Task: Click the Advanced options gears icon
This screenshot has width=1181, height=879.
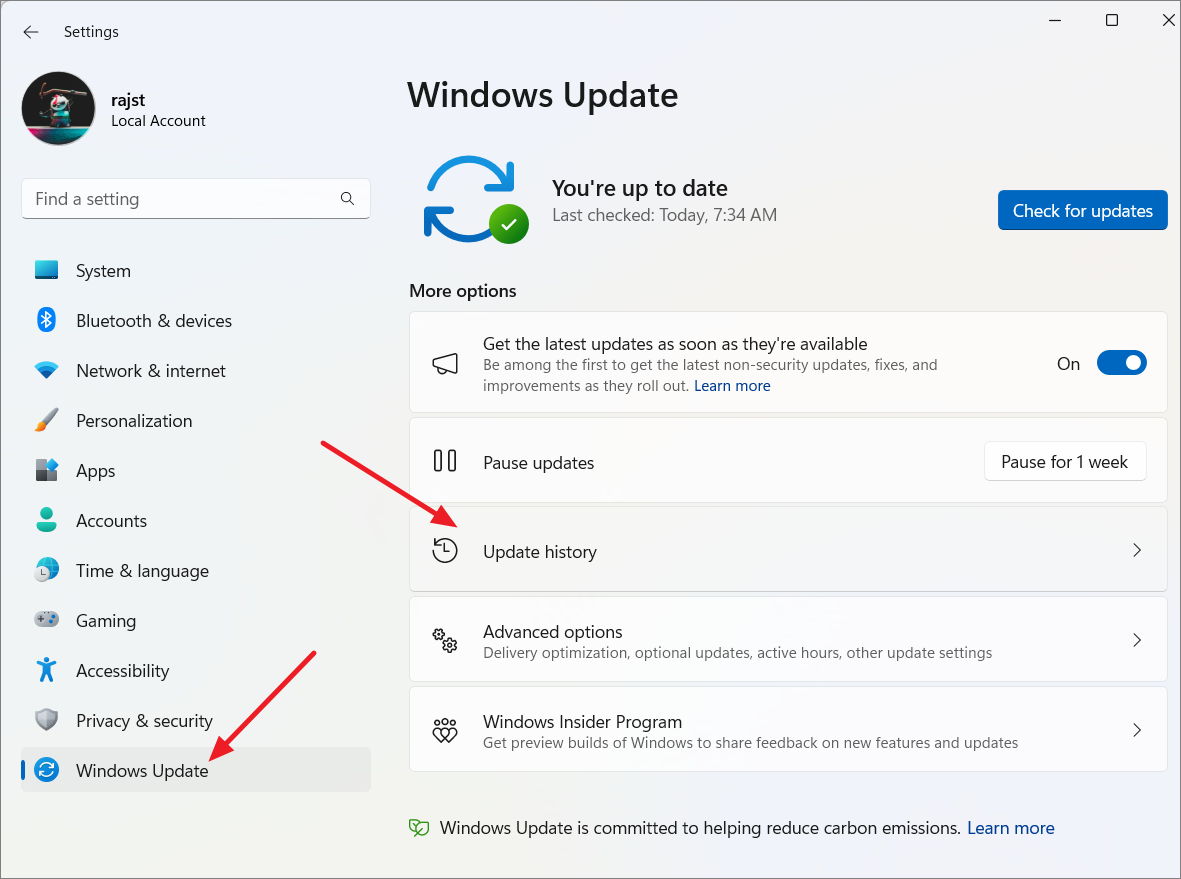Action: click(x=444, y=640)
